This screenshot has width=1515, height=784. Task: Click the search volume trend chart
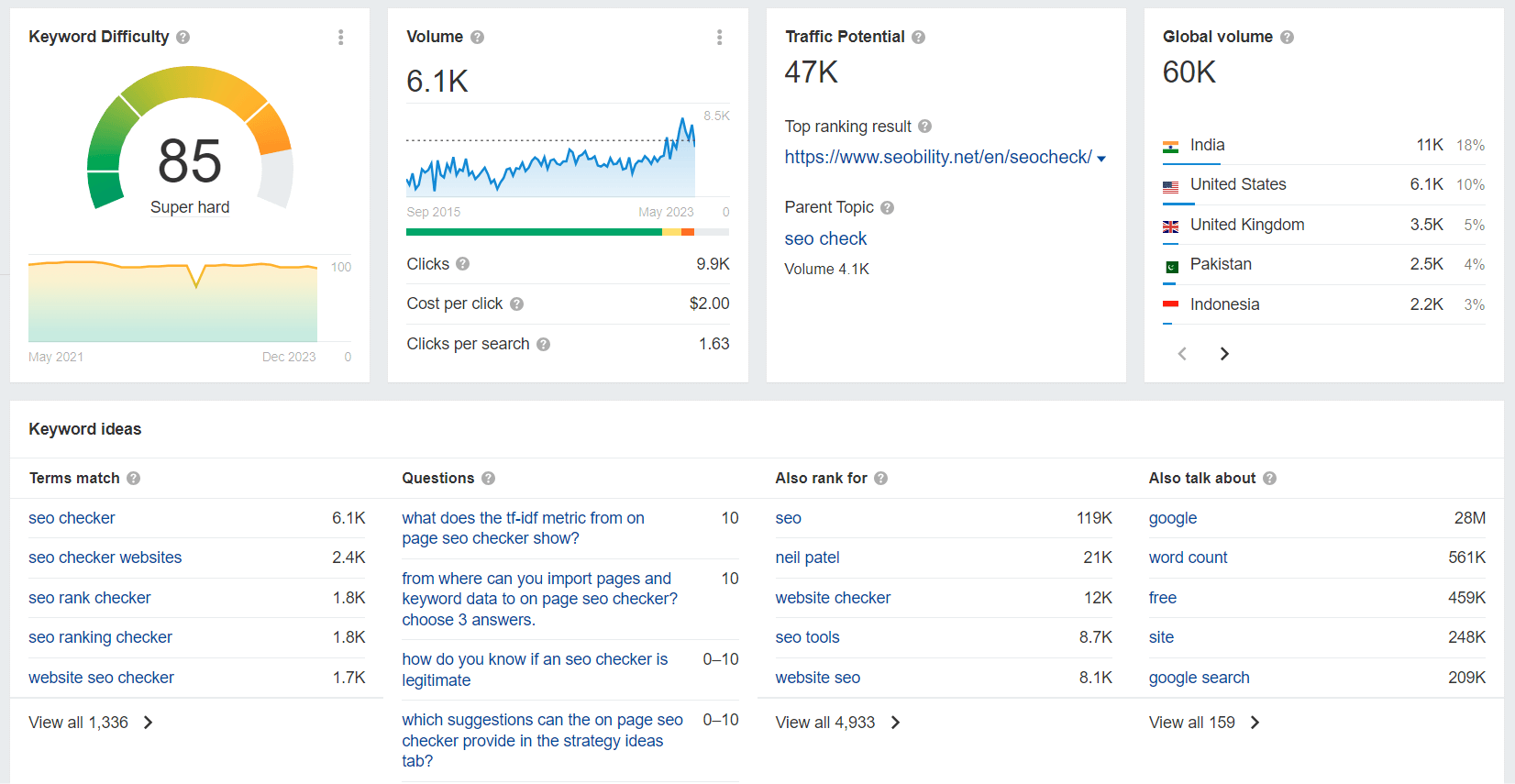550,156
